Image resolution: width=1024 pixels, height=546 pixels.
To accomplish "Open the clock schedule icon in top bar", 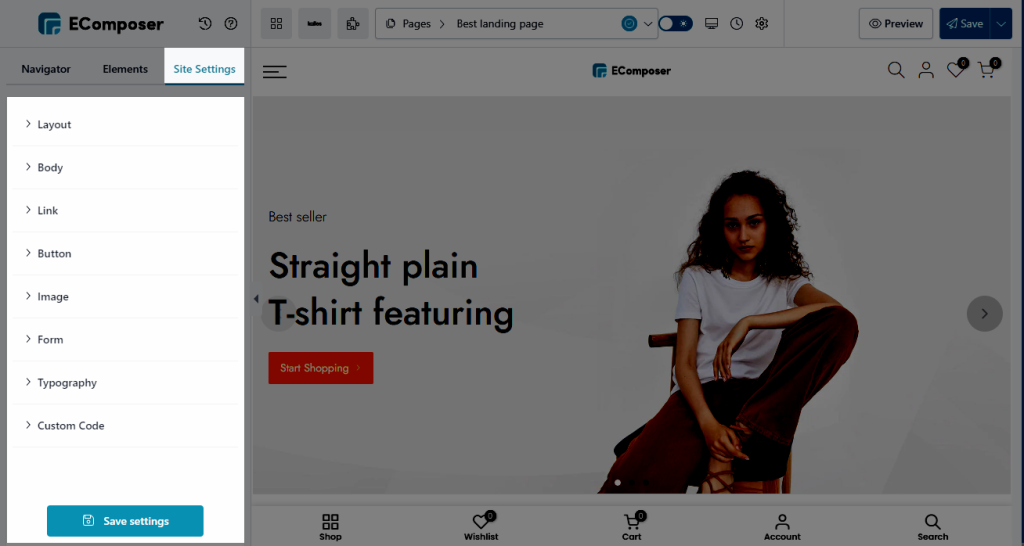I will [x=736, y=24].
